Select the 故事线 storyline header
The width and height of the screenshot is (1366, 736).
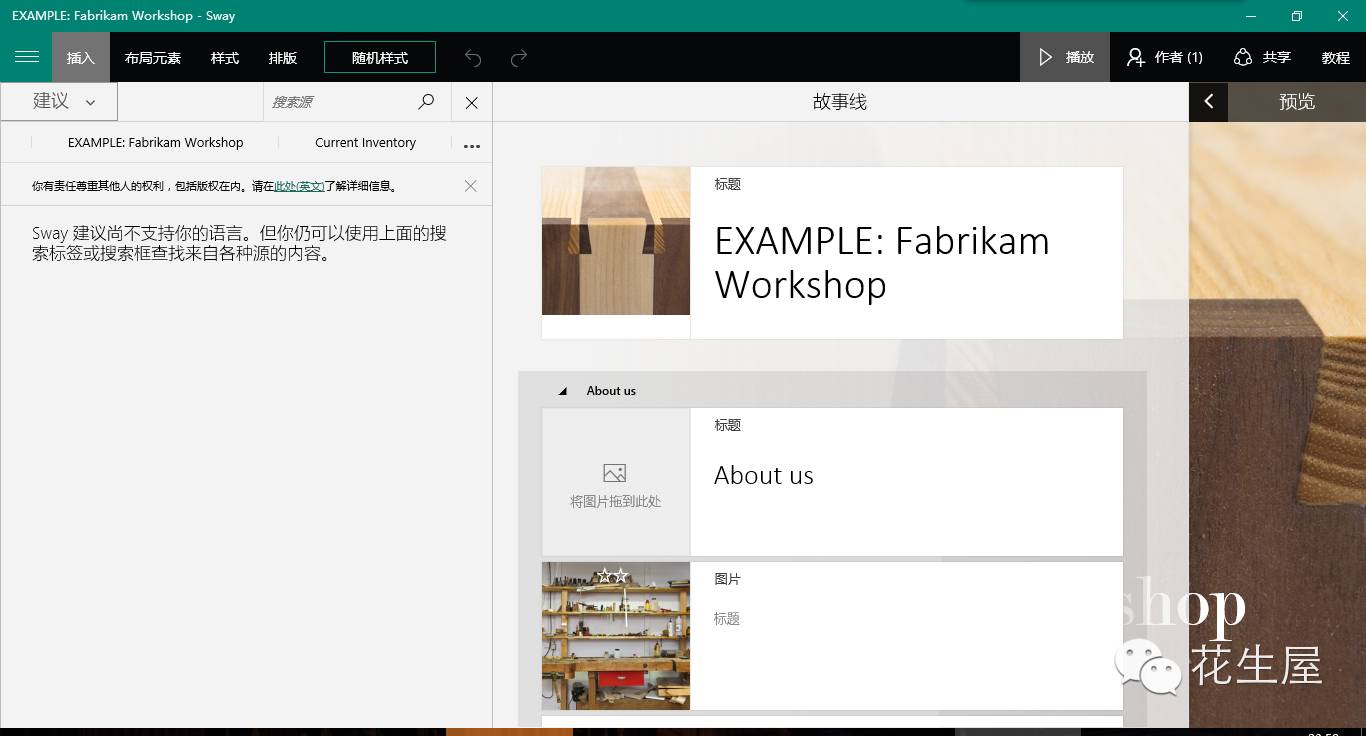(x=840, y=102)
